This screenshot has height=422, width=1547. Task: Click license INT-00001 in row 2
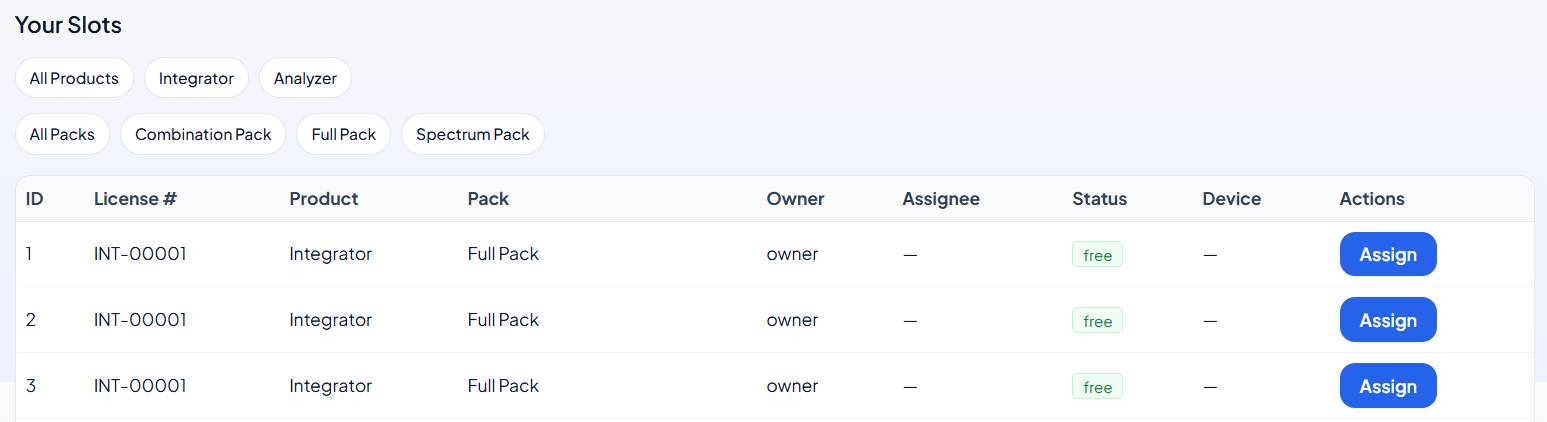tap(140, 320)
